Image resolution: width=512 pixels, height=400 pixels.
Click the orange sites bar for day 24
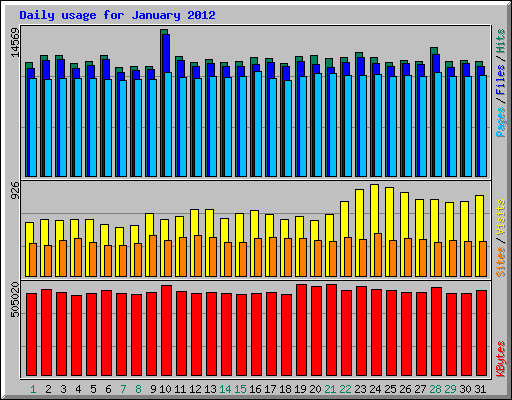click(378, 255)
